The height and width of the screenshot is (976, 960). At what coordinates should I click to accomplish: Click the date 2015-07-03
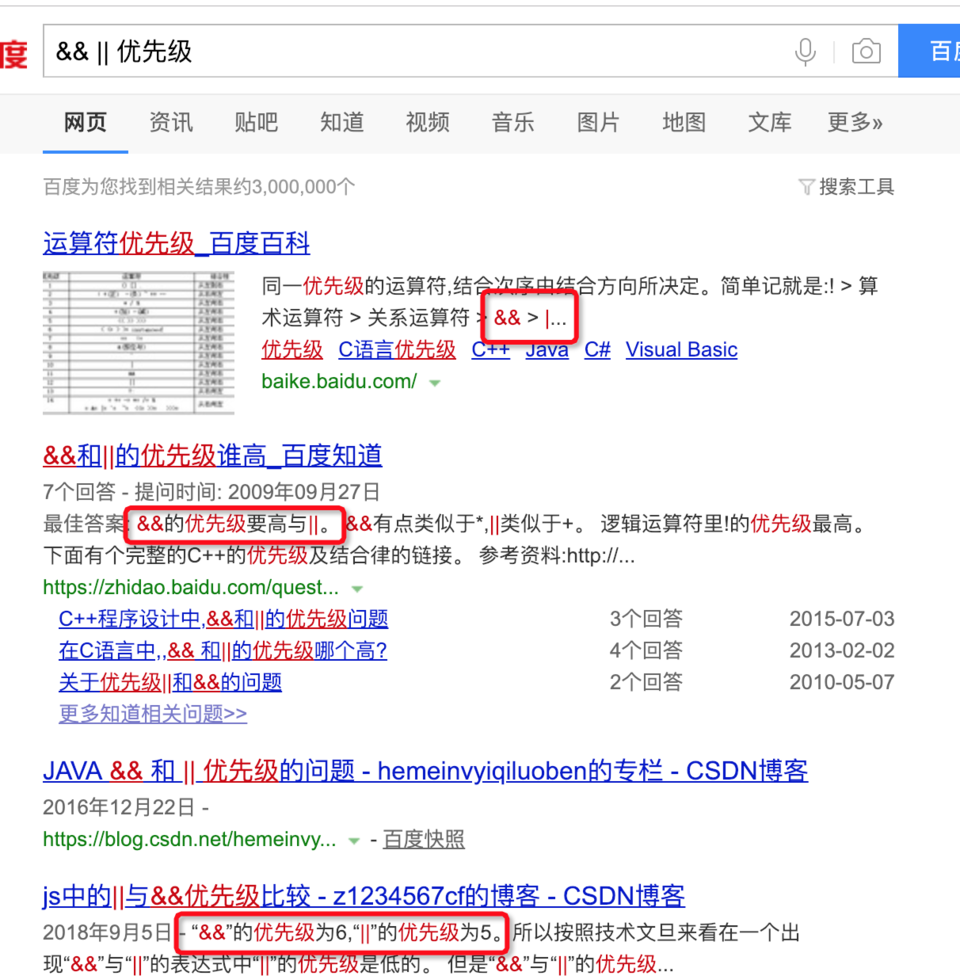point(842,619)
